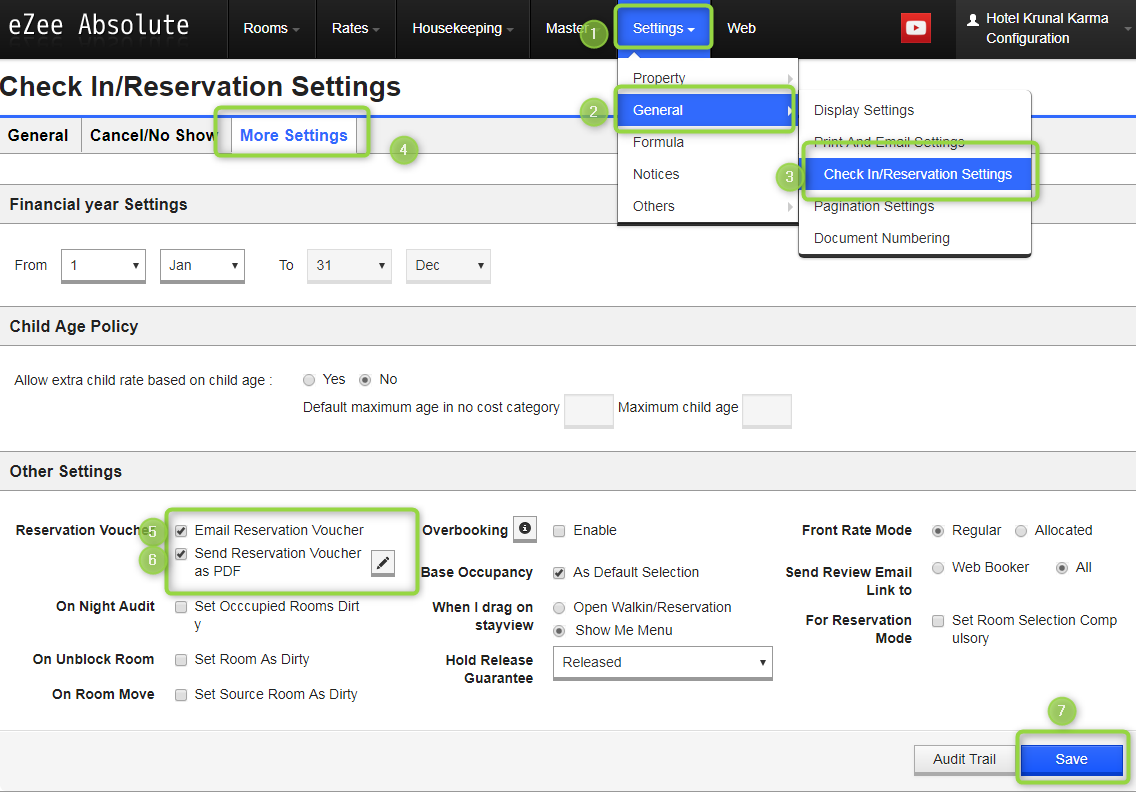
Task: Select Show Me Menu option
Action: (559, 631)
